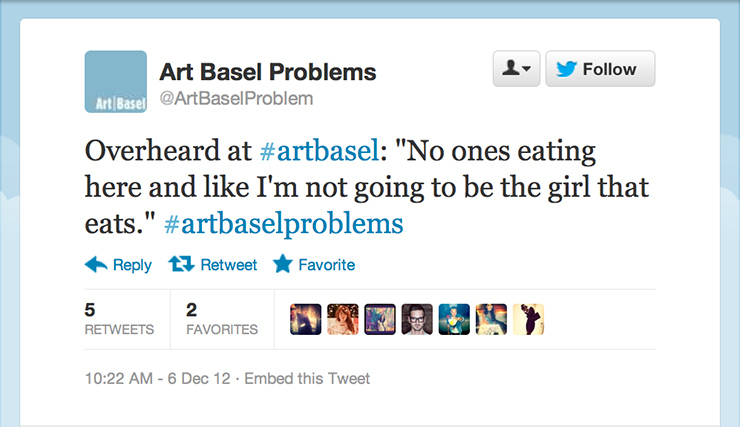Reply to this tweet
The height and width of the screenshot is (427, 740).
tap(118, 265)
